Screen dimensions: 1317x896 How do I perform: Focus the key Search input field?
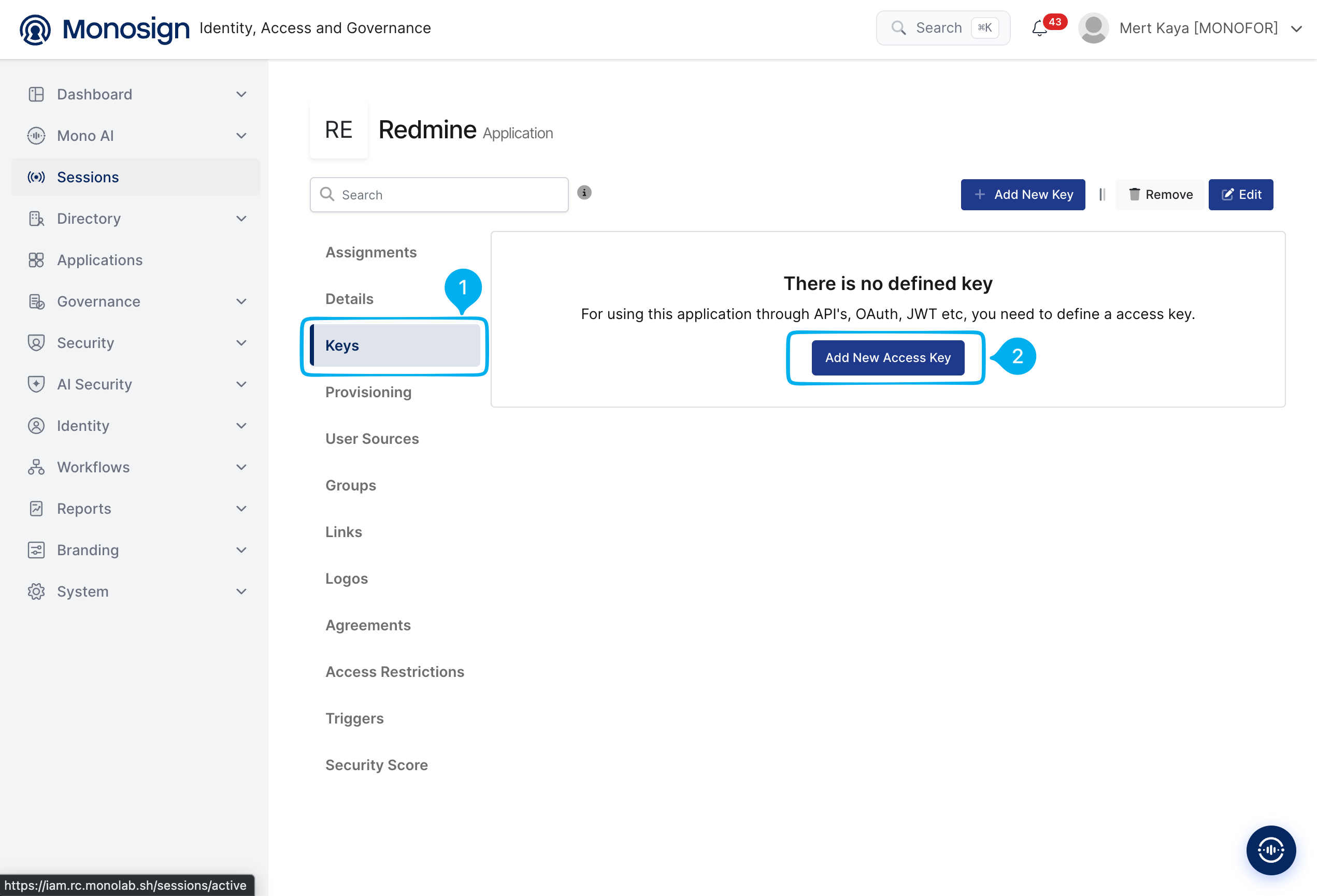tap(439, 194)
